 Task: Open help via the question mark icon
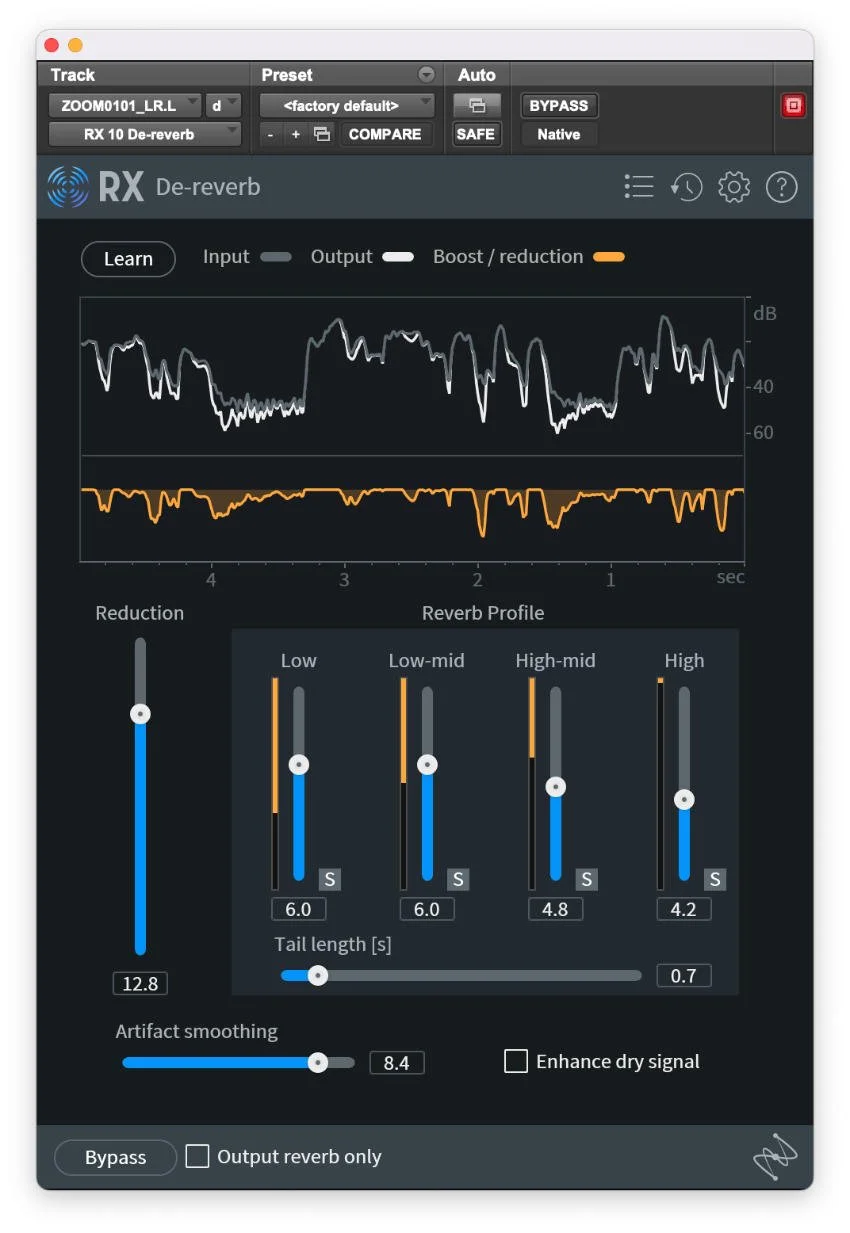click(781, 186)
